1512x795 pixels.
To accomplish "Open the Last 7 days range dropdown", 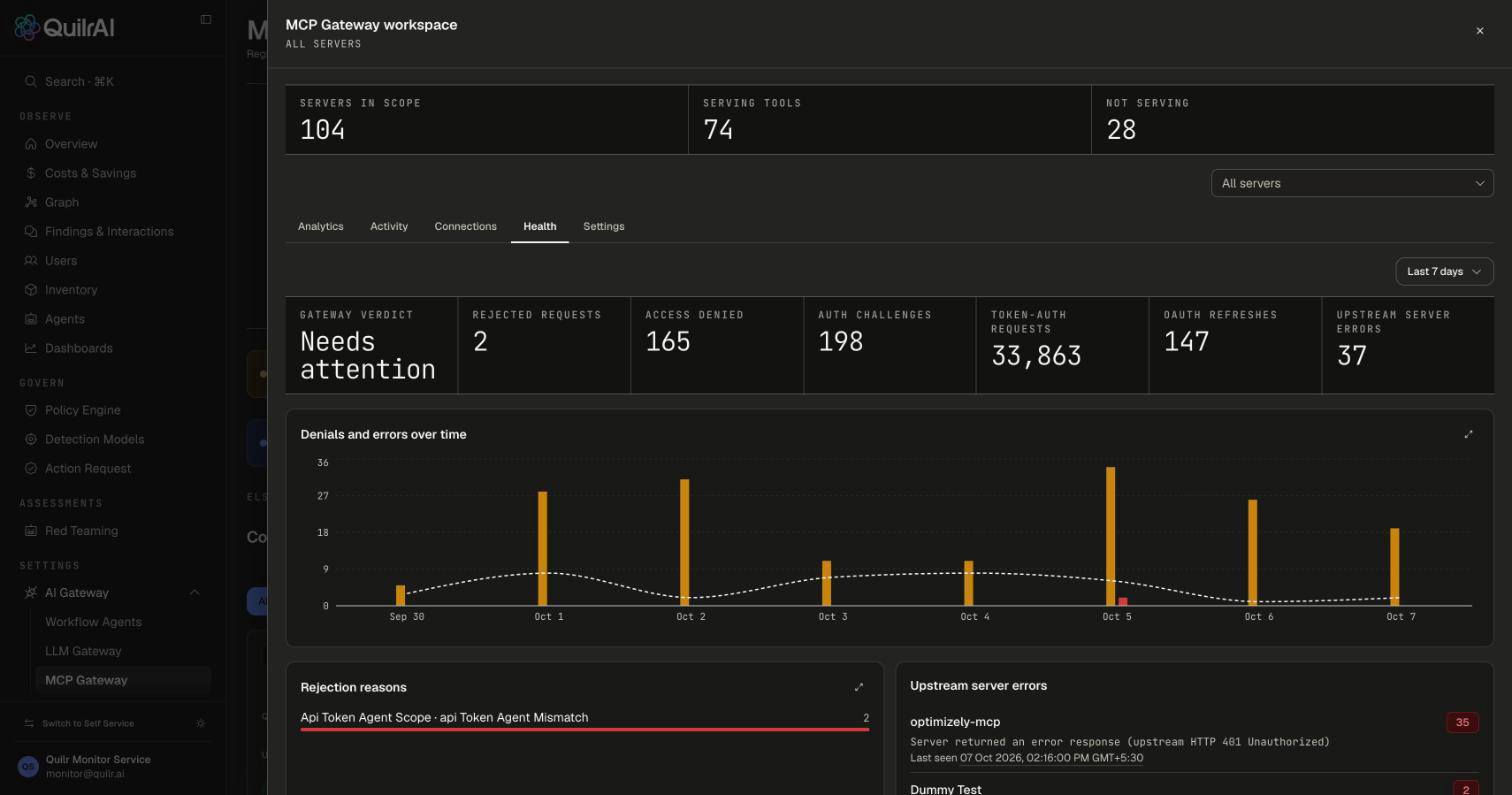I will pos(1444,271).
